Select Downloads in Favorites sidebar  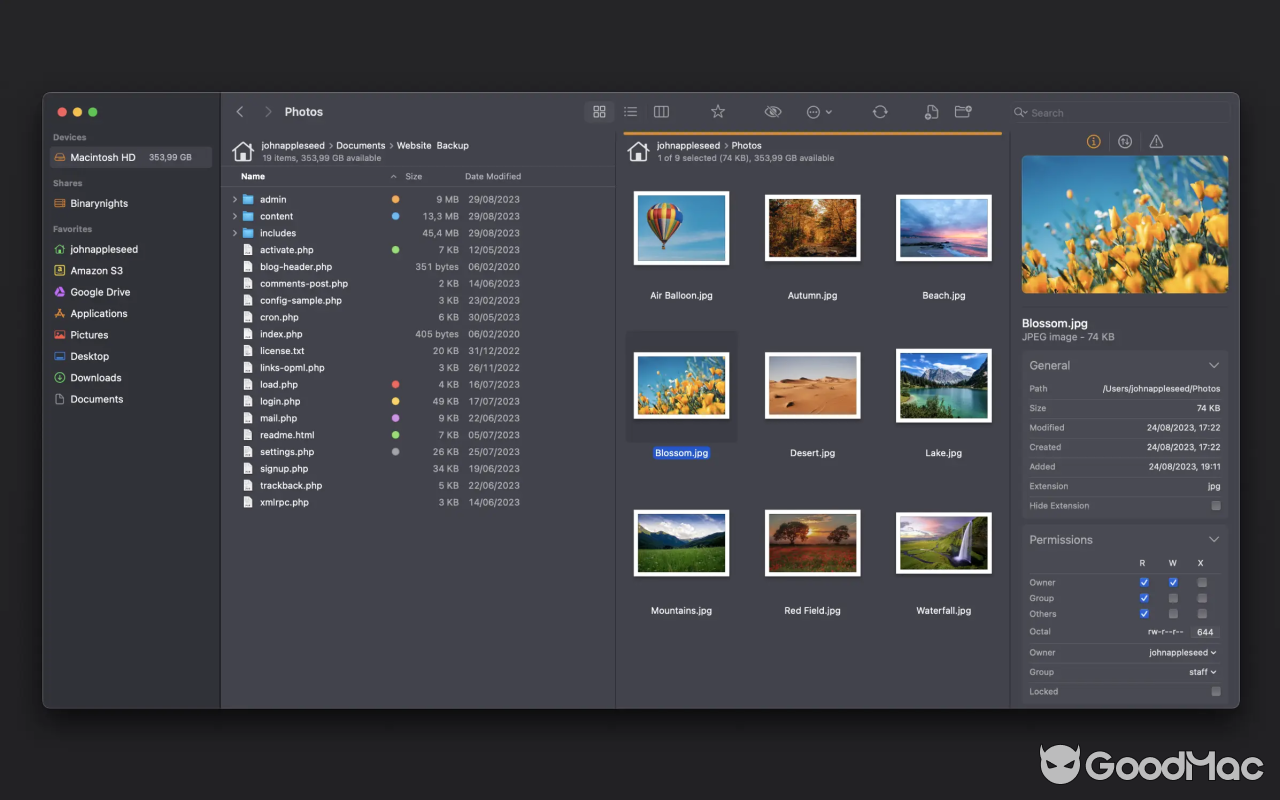96,378
